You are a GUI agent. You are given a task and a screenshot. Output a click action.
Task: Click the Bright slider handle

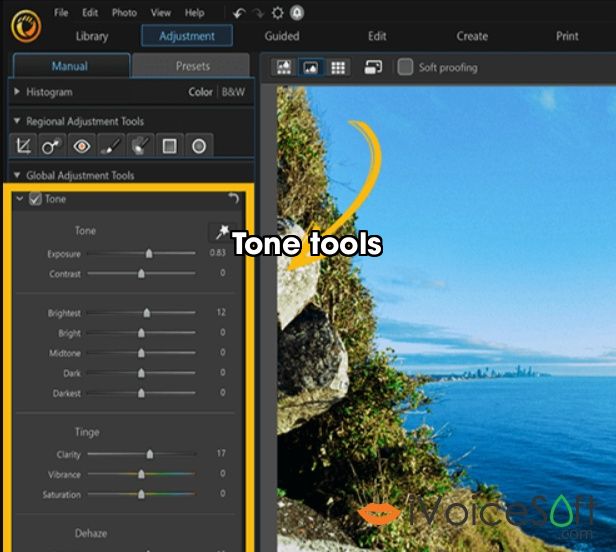click(141, 333)
